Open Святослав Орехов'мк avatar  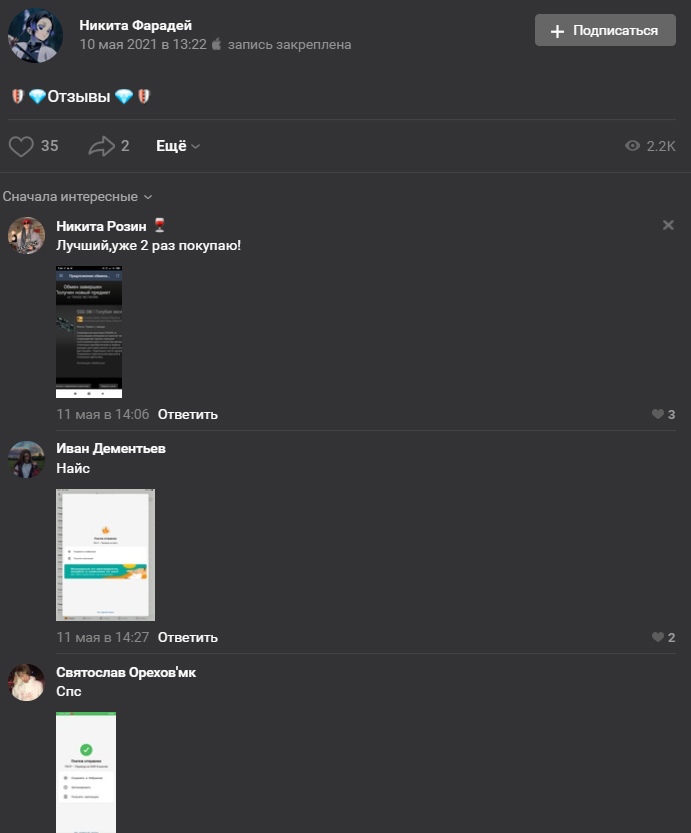tap(26, 682)
